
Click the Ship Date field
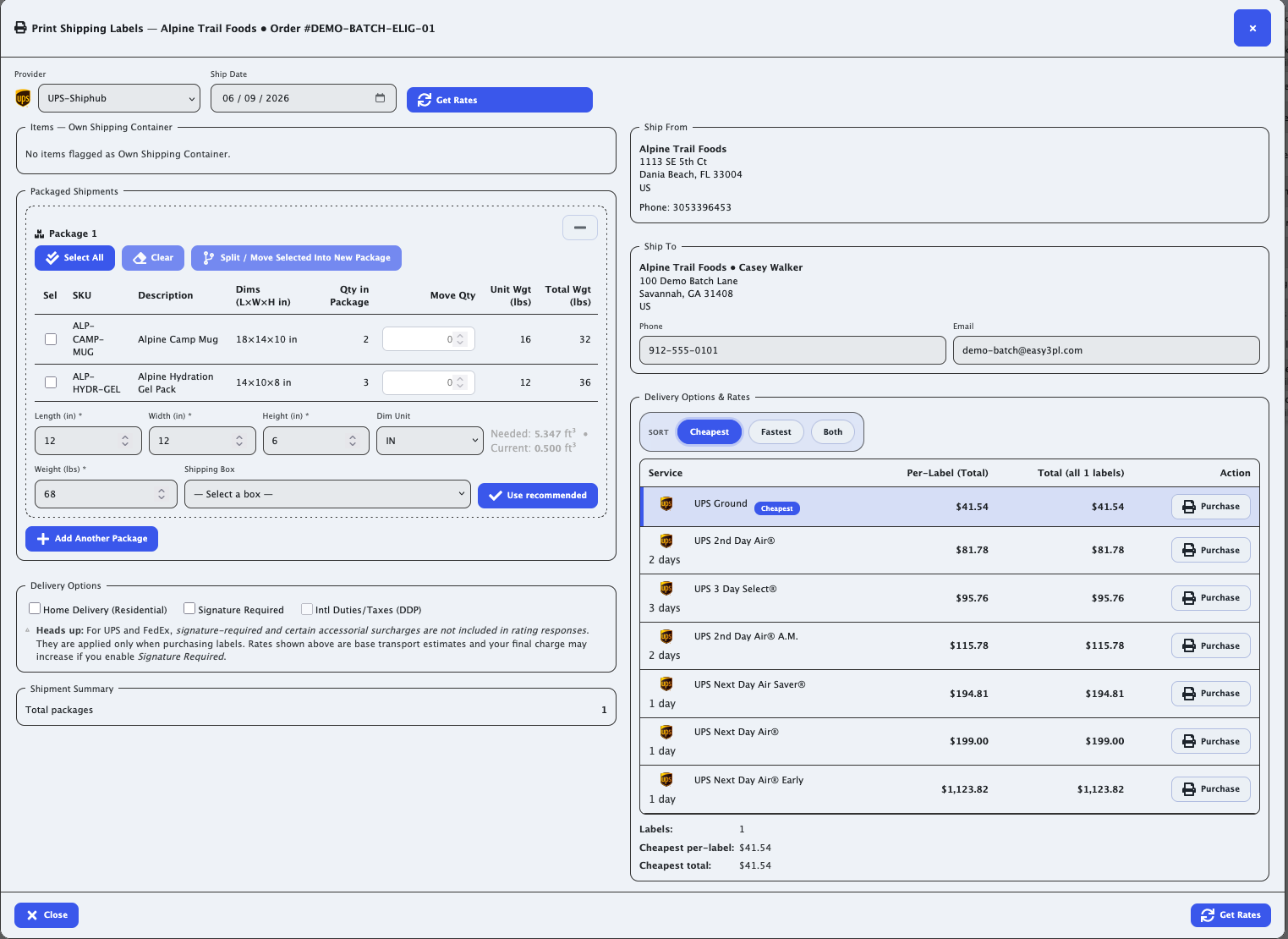(x=304, y=98)
